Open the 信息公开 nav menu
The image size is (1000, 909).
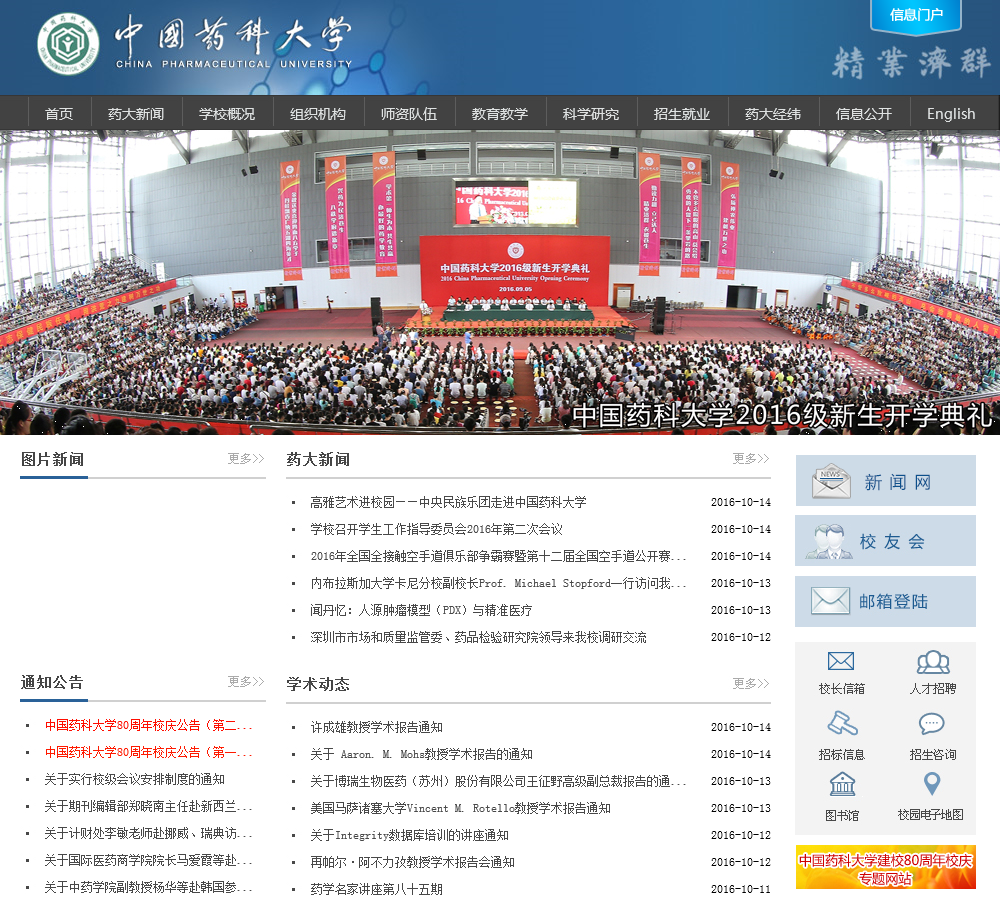[x=864, y=114]
